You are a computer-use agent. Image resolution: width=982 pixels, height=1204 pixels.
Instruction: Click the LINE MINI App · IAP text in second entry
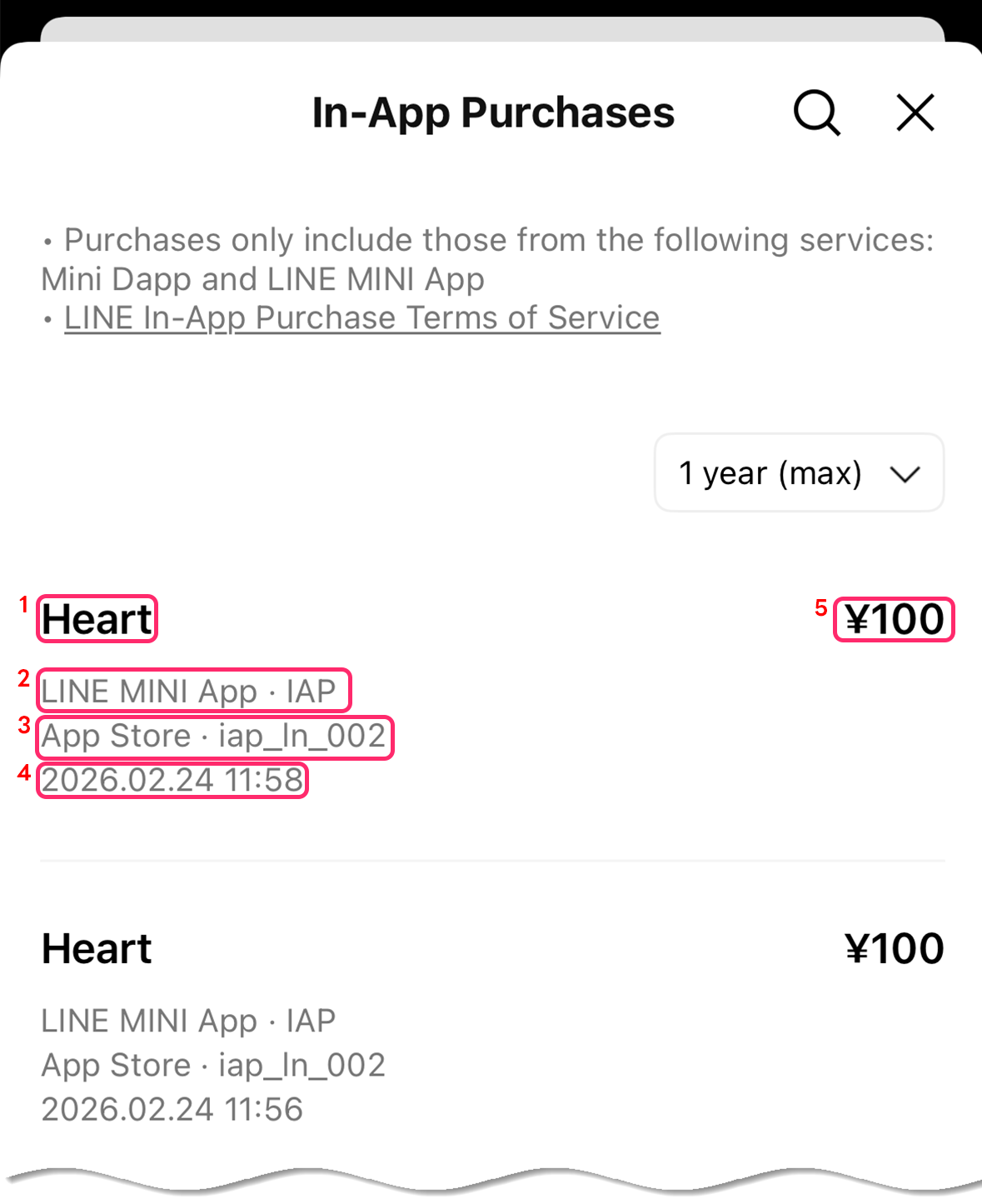click(x=188, y=1021)
